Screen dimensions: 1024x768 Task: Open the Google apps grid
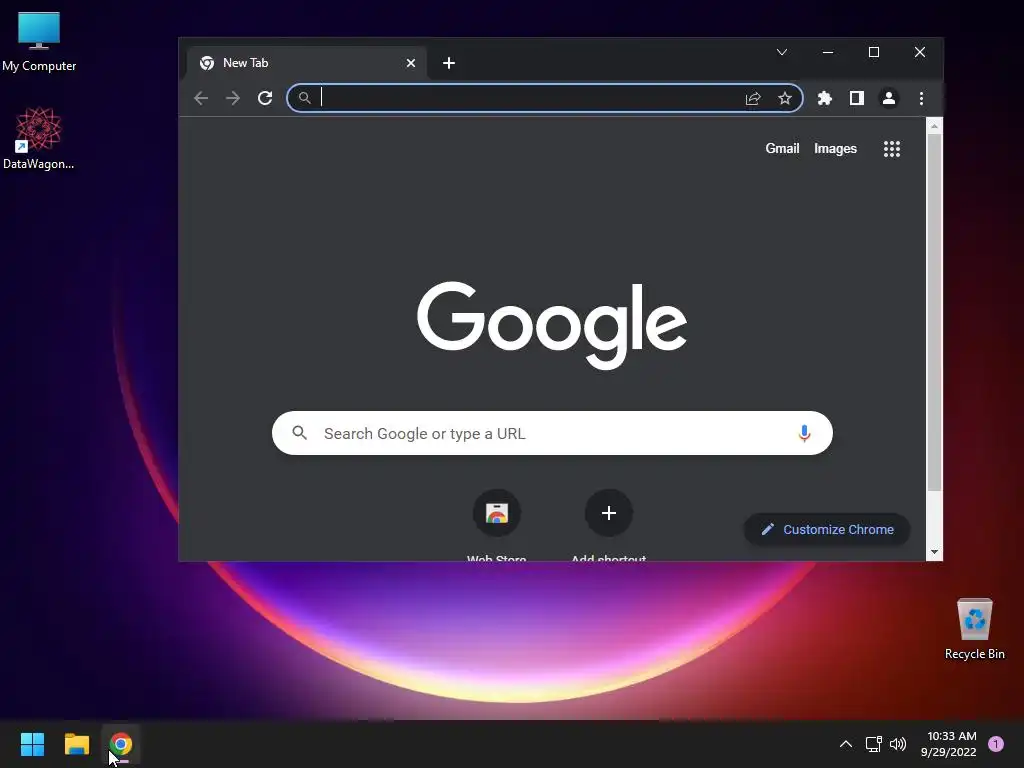coord(892,149)
